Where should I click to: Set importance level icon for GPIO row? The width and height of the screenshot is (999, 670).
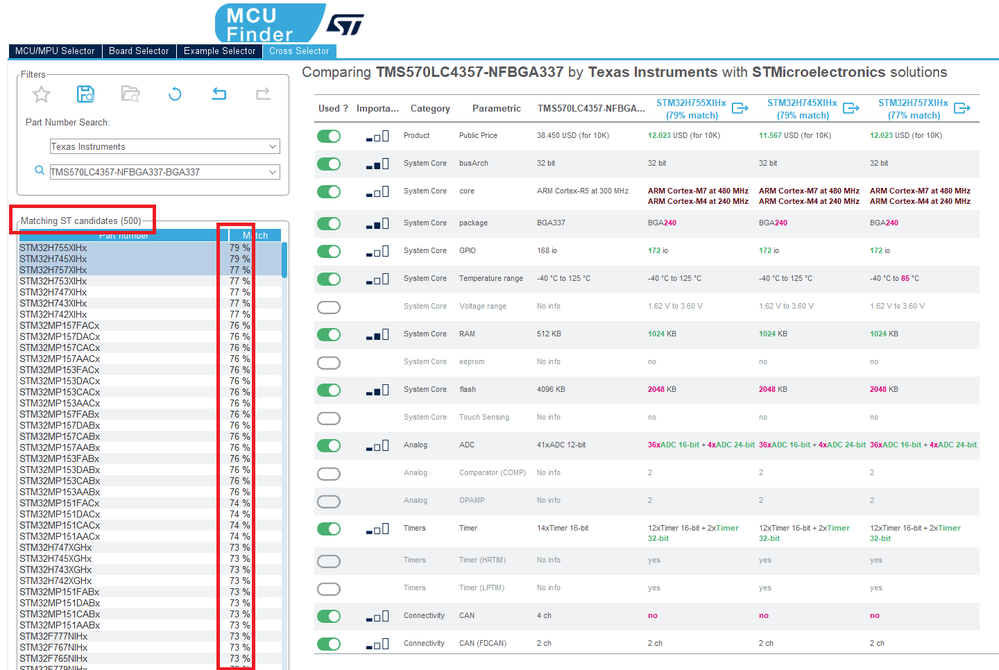[377, 252]
